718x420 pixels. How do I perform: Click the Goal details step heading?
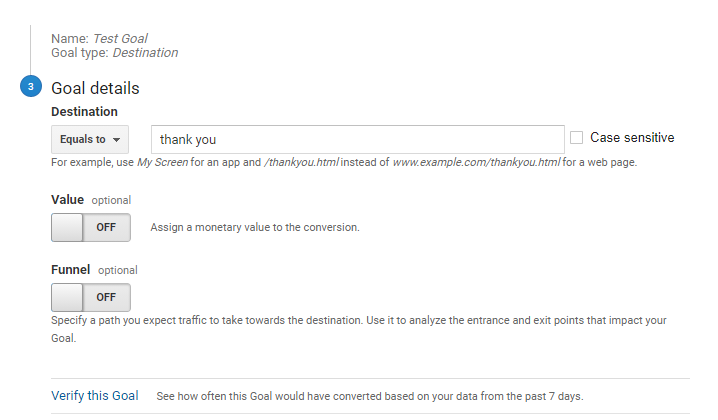click(95, 88)
